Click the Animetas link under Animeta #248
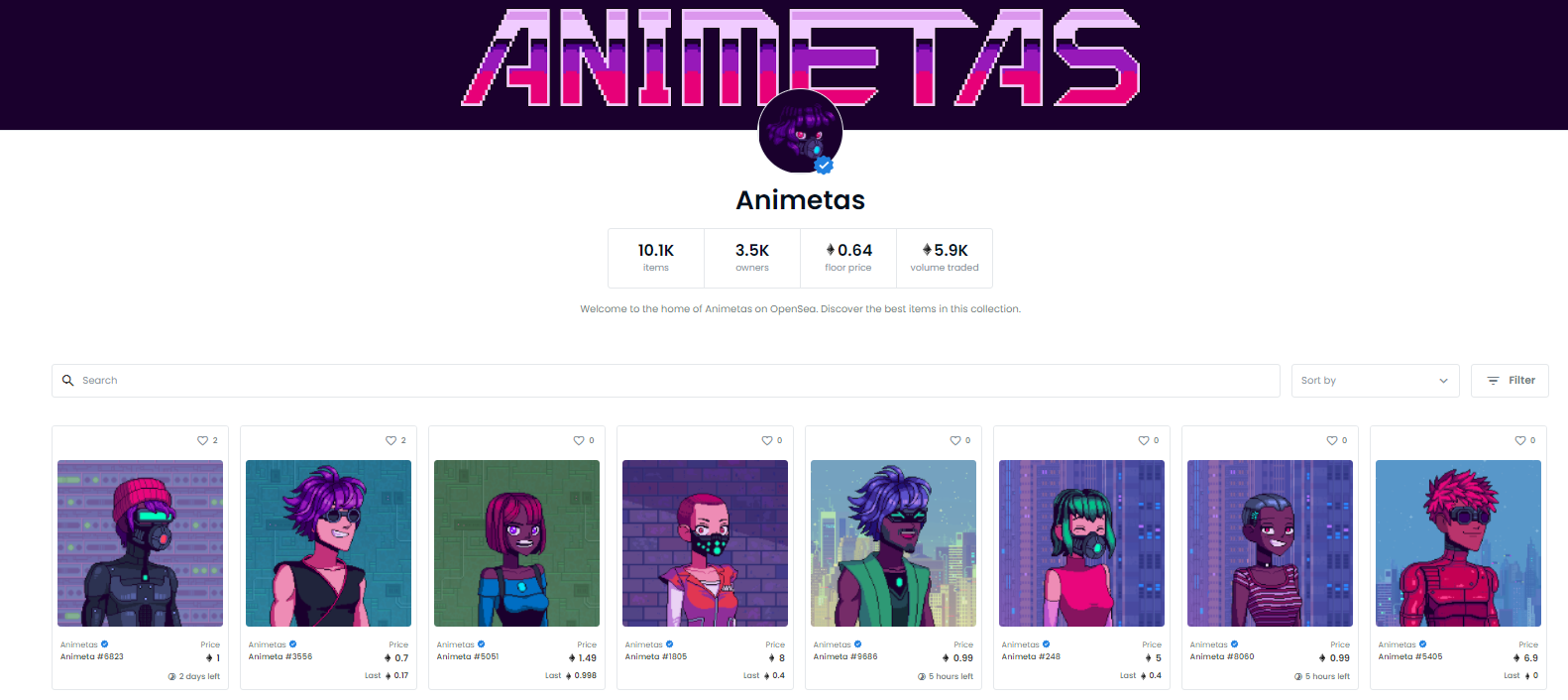1568x700 pixels. point(1020,644)
